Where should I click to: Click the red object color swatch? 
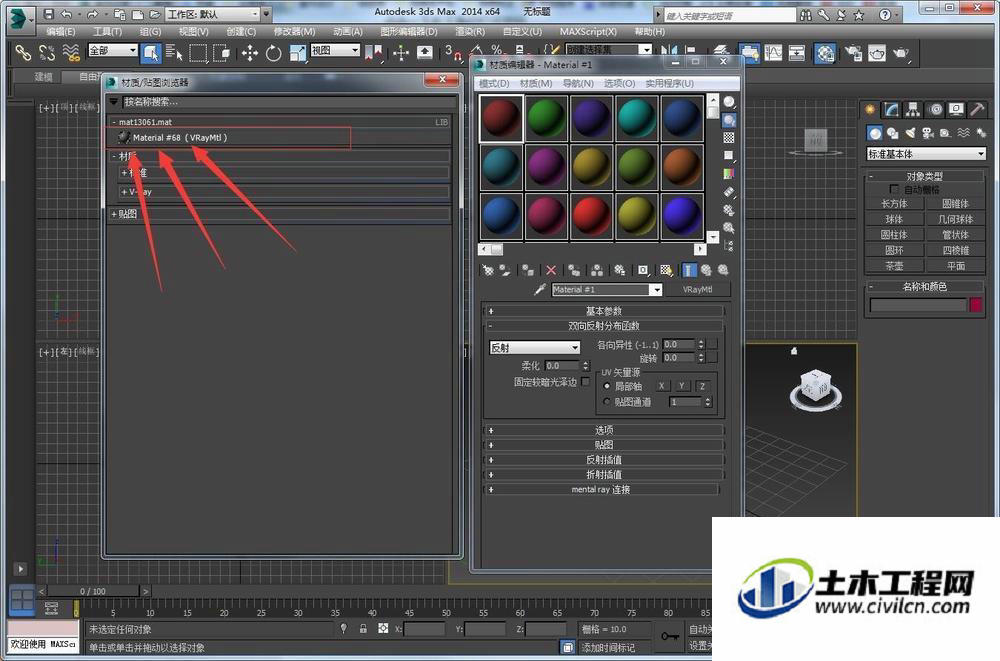[x=976, y=304]
